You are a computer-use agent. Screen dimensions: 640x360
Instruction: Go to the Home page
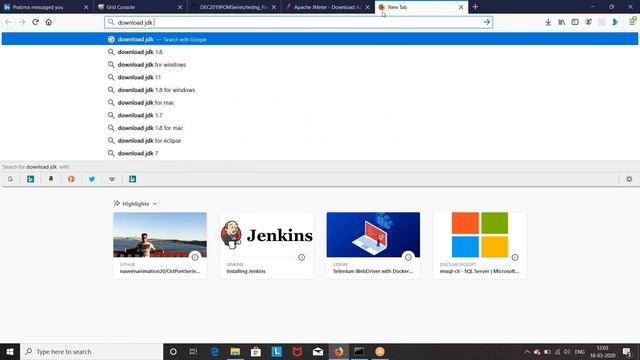49,22
